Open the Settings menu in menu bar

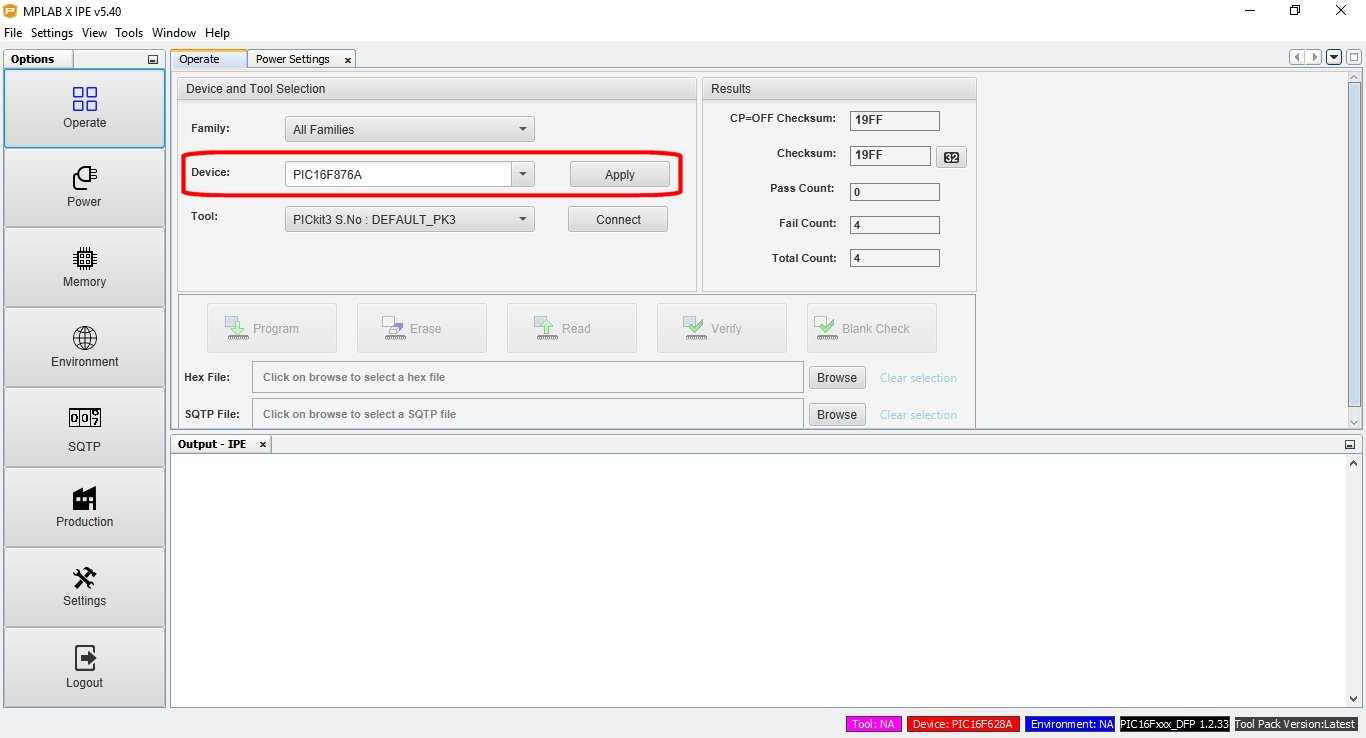click(x=52, y=33)
